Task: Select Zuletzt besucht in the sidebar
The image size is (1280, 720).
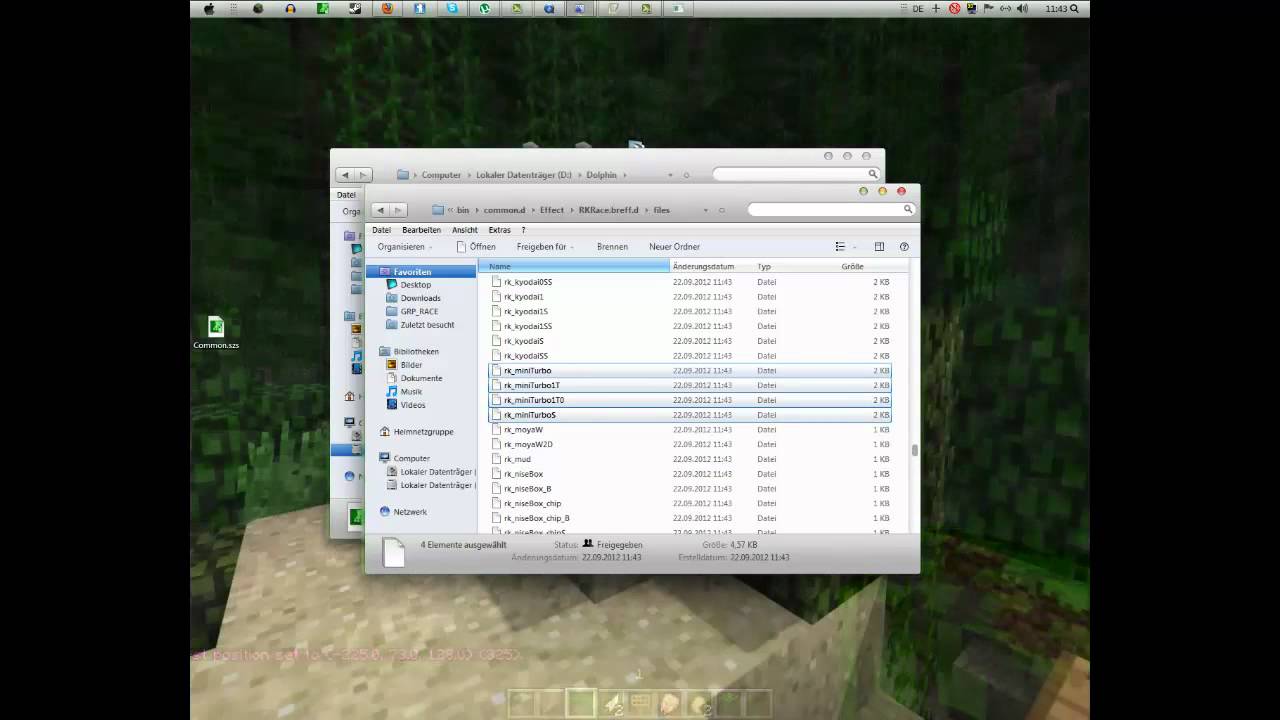Action: [x=427, y=324]
